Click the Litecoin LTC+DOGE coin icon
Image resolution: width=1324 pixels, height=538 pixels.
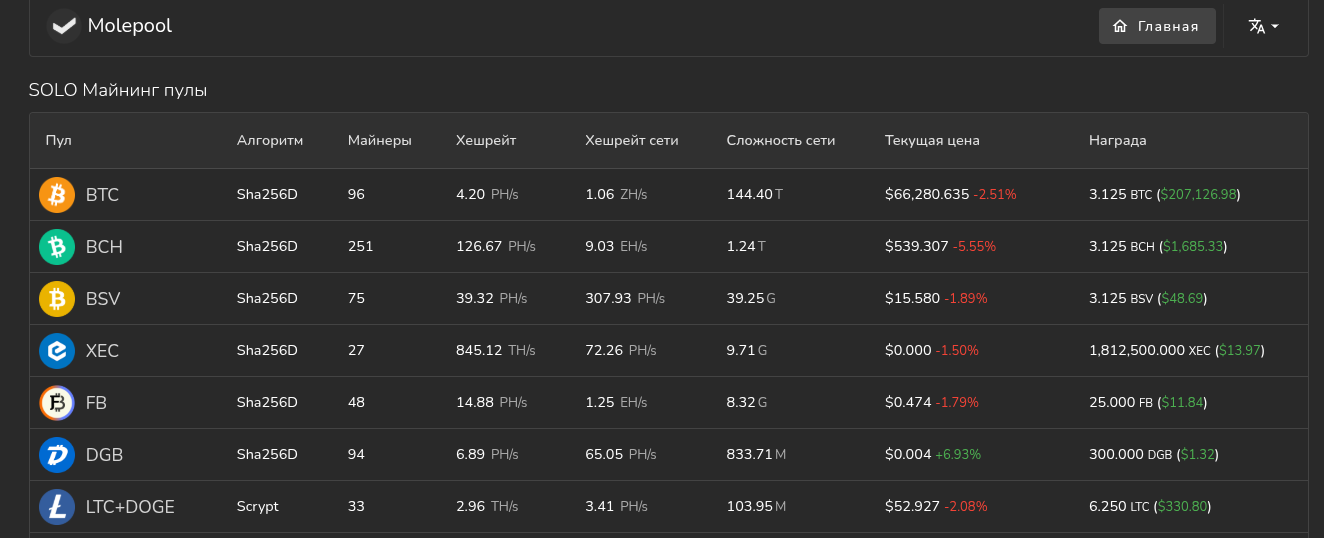point(57,507)
